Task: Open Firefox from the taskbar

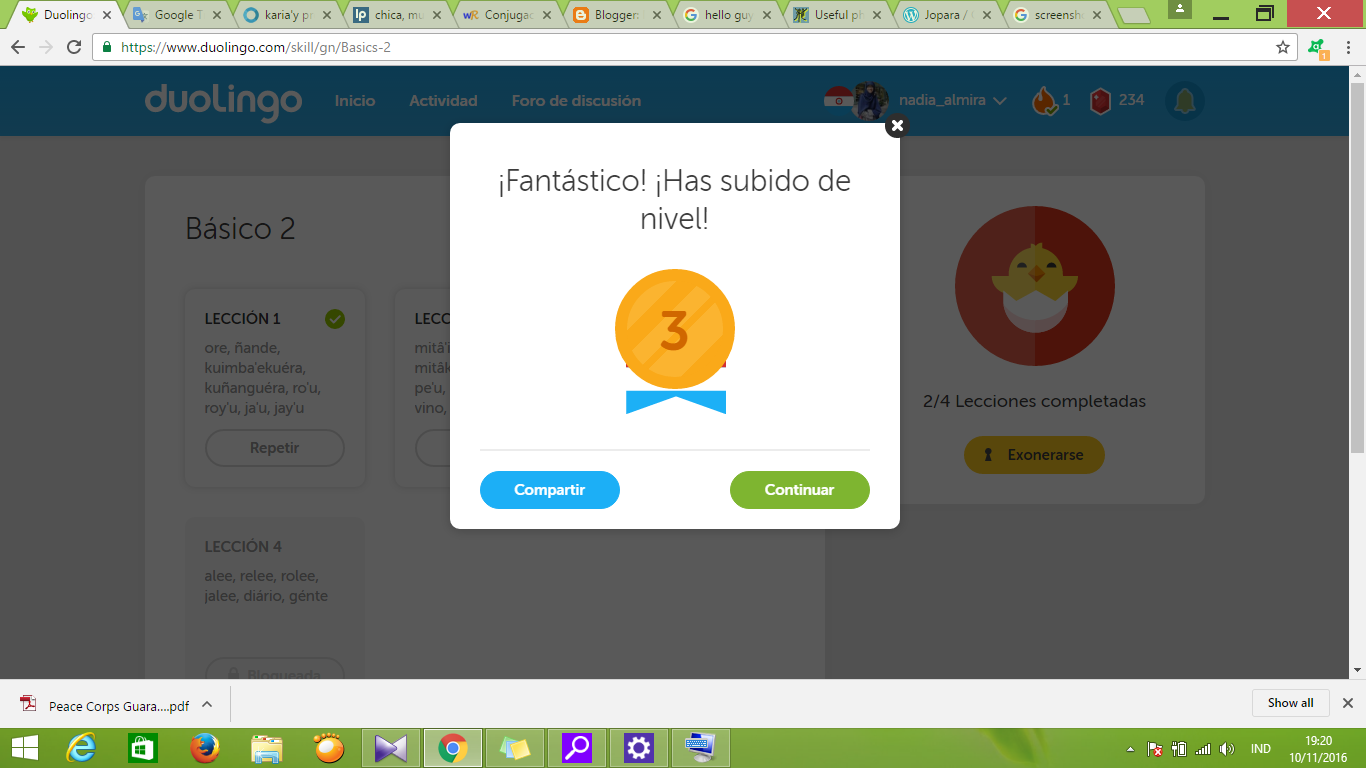Action: [x=204, y=747]
